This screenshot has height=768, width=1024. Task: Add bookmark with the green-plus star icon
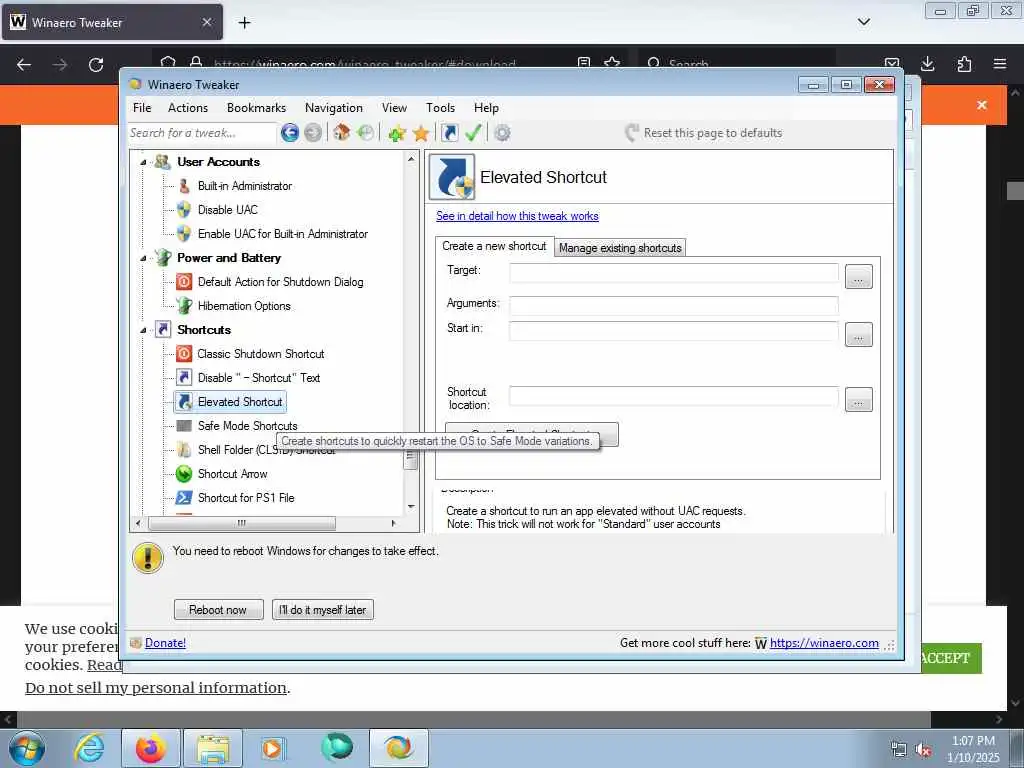[397, 133]
